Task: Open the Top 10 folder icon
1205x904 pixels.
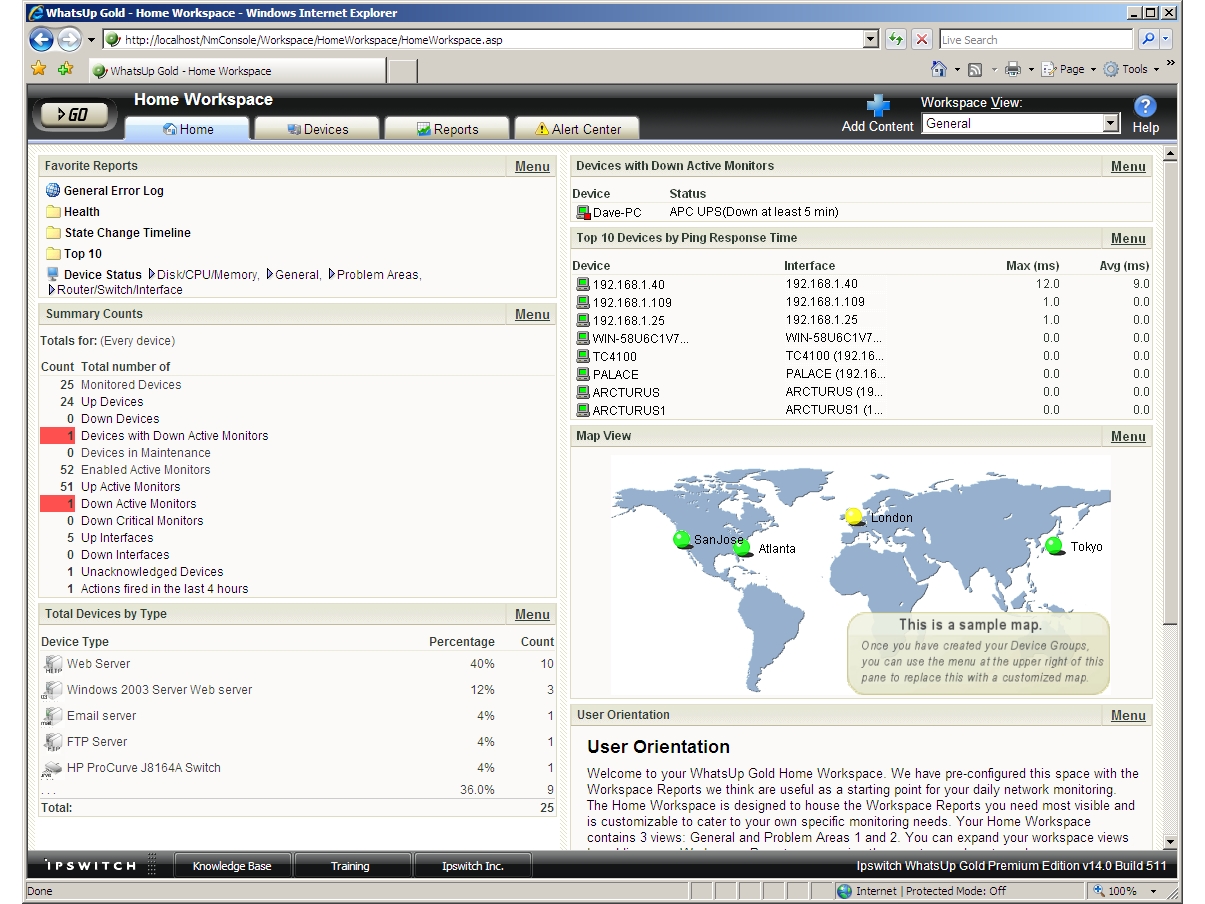Action: click(x=53, y=254)
